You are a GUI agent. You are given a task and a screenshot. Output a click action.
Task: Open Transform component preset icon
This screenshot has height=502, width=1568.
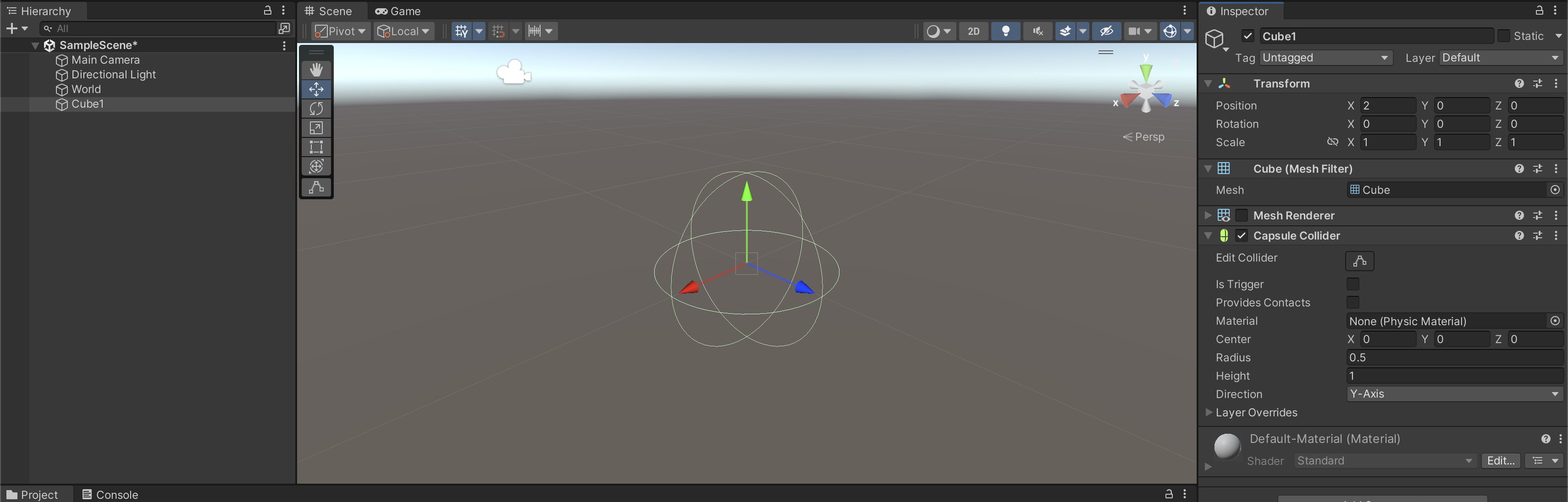[x=1538, y=84]
